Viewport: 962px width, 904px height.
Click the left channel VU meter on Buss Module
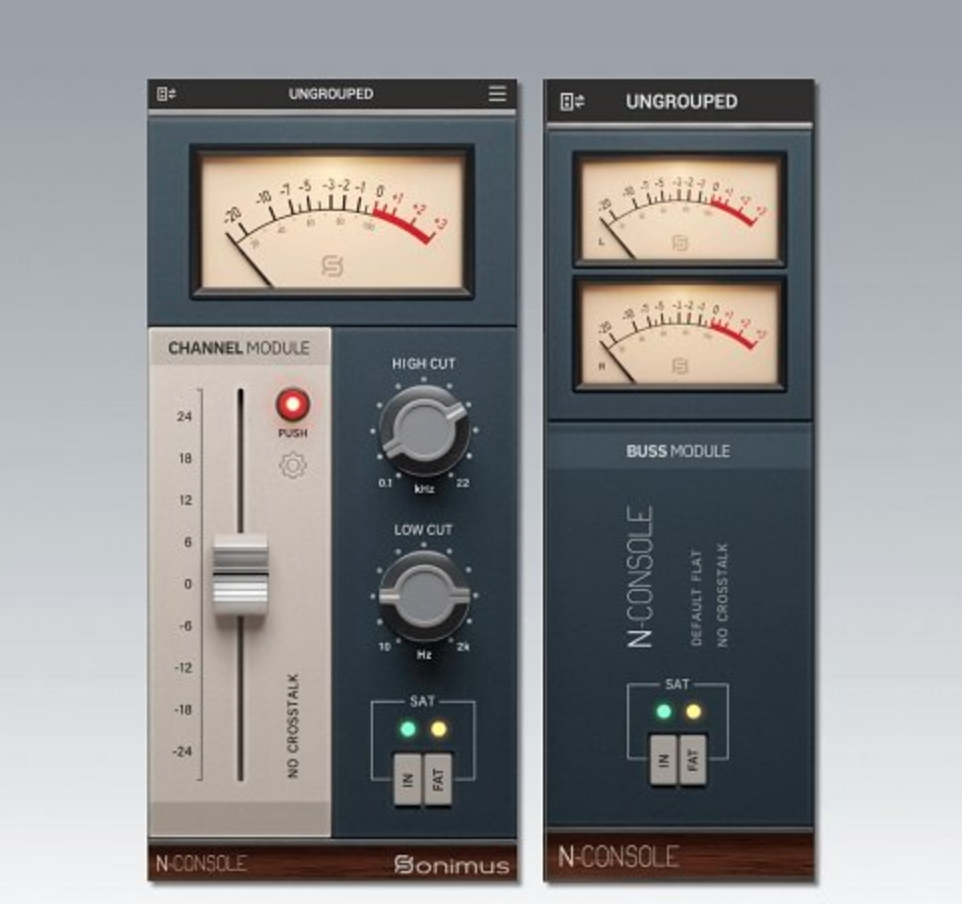point(680,209)
